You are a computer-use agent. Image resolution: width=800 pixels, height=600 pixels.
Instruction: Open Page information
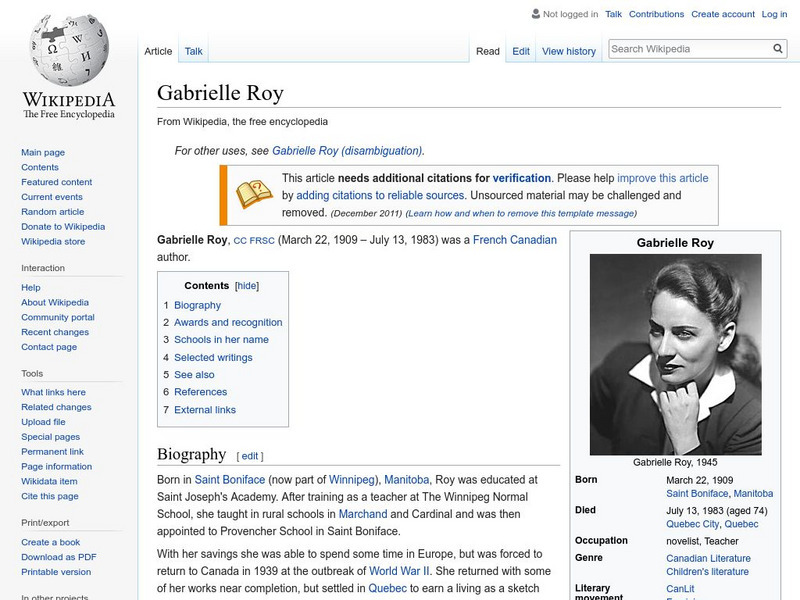57,466
